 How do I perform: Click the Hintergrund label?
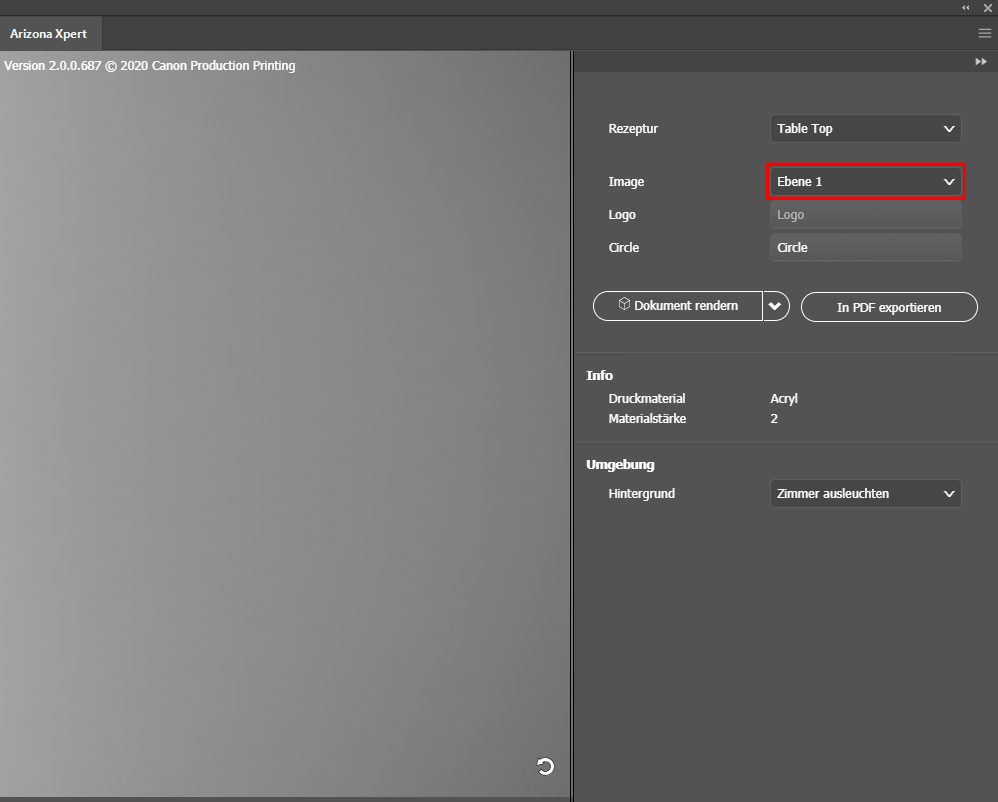point(642,494)
